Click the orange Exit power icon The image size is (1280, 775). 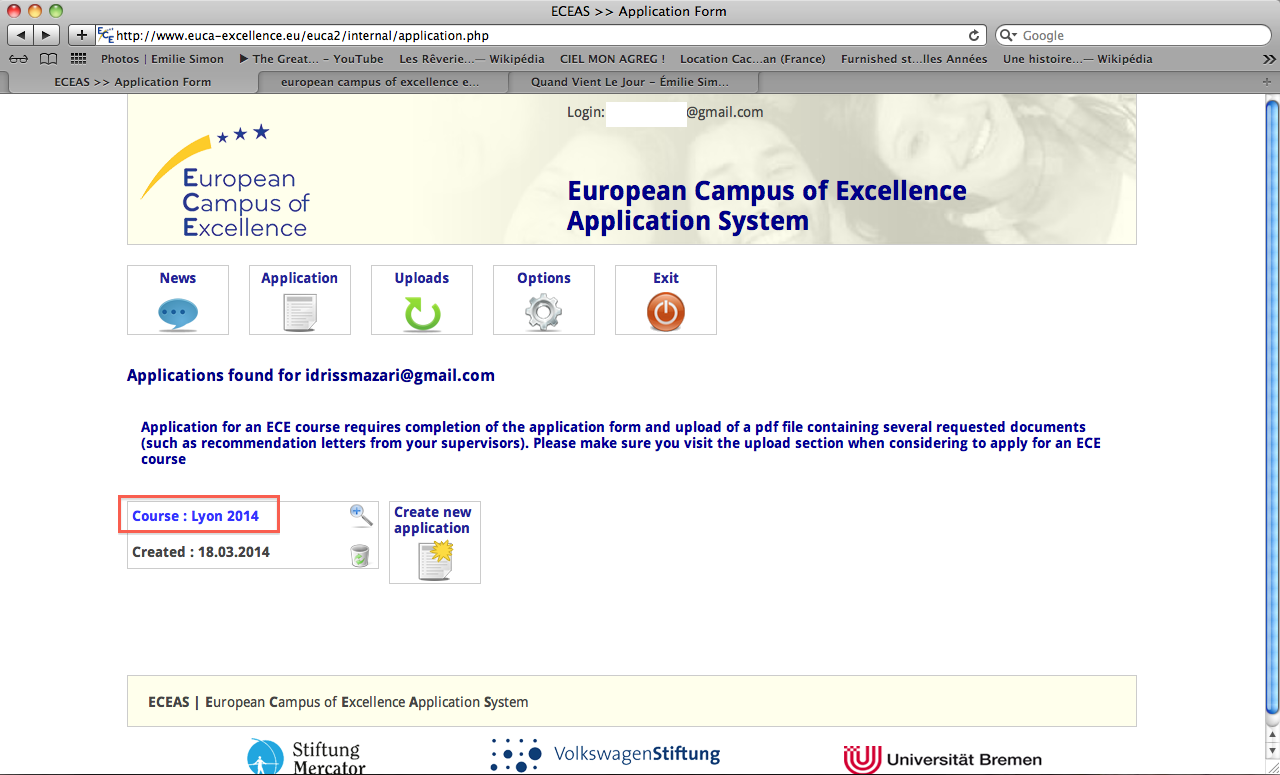click(665, 314)
